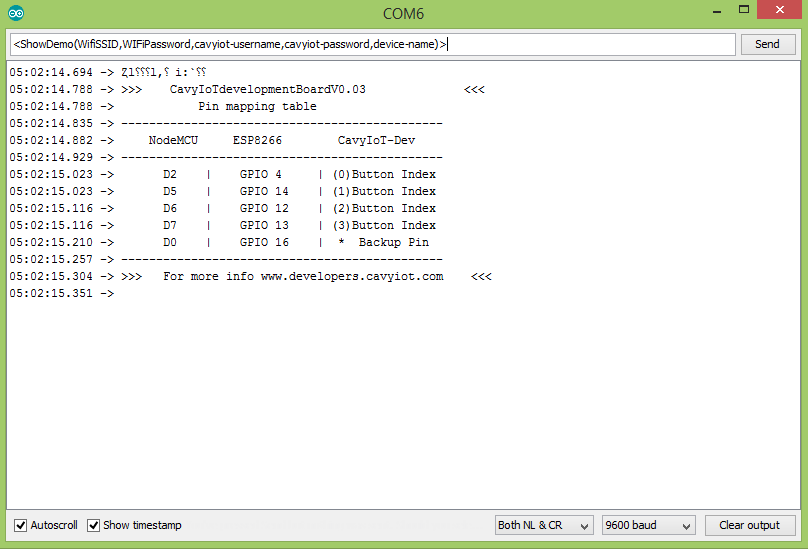Viewport: 808px width, 549px height.
Task: Open the Both NL & CR line ending dropdown
Action: pyautogui.click(x=543, y=525)
